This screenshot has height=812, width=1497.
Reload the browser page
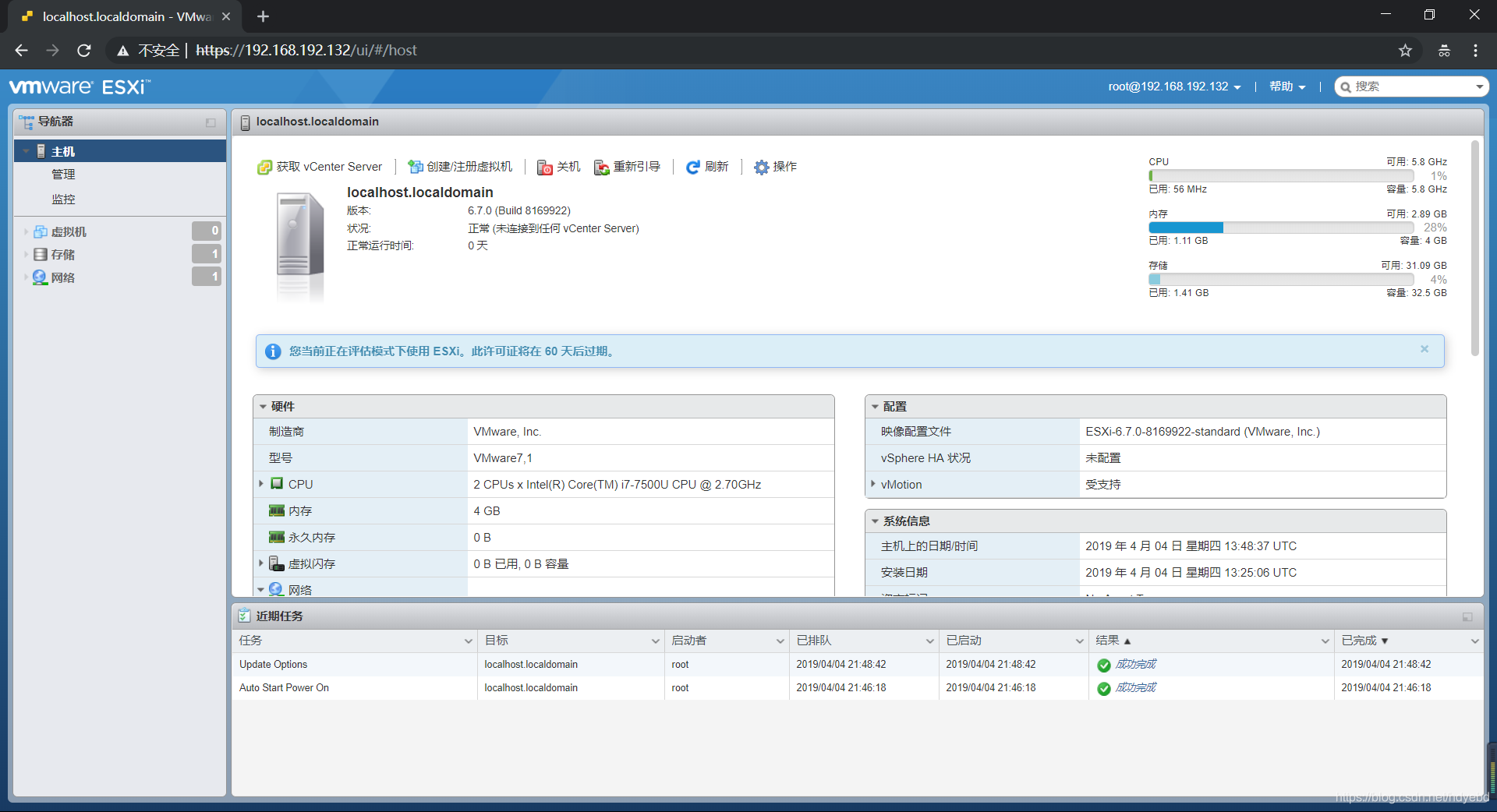[84, 51]
